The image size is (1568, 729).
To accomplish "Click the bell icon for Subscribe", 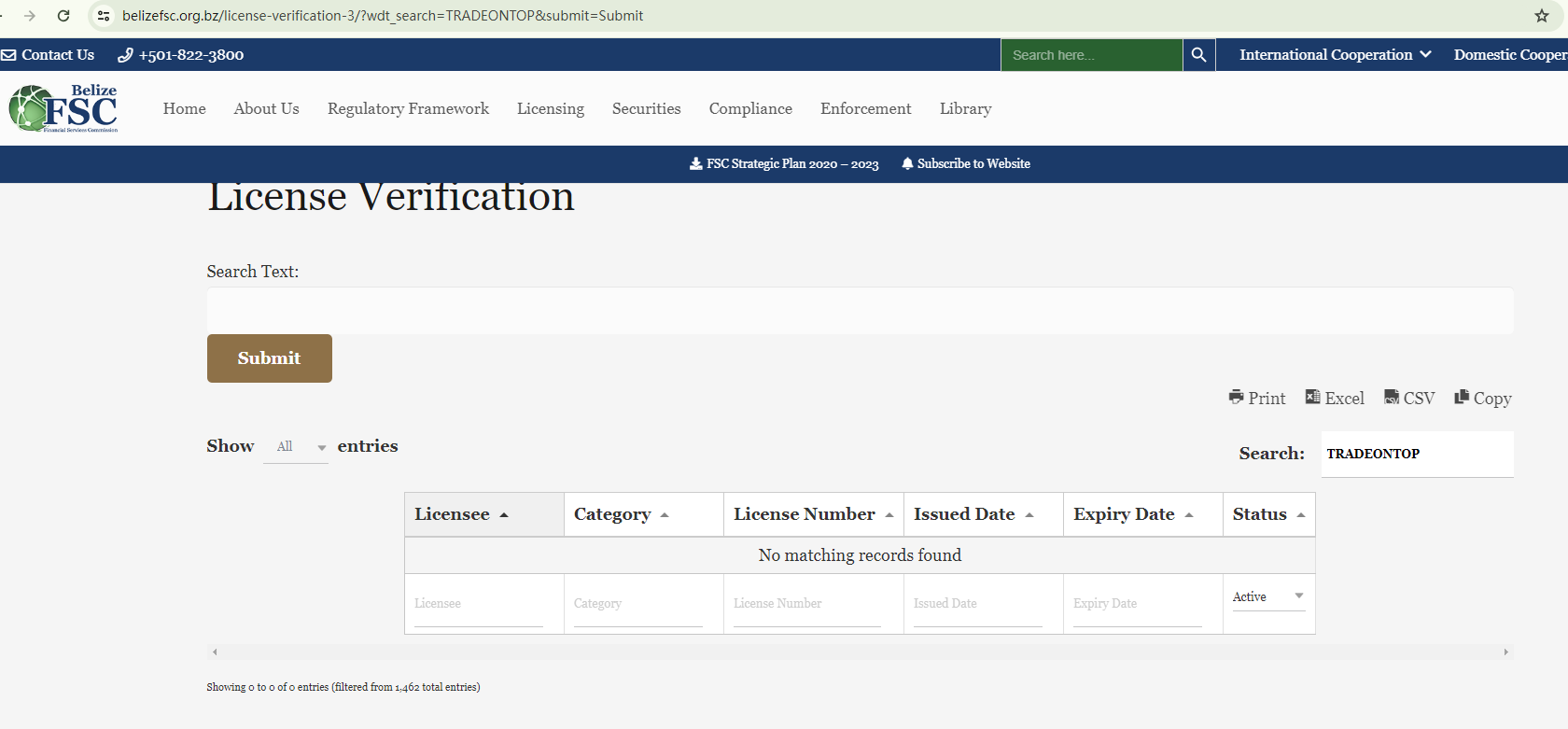I will coord(907,163).
